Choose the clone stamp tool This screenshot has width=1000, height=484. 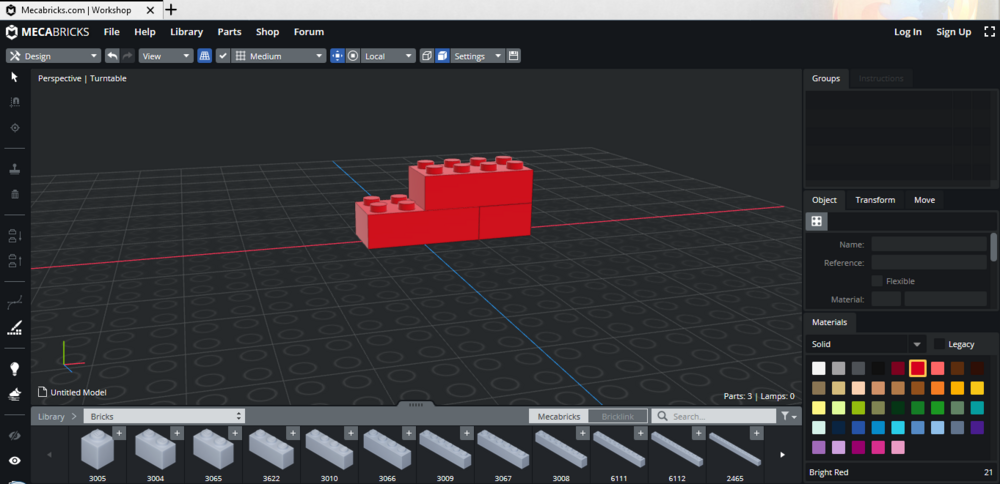click(15, 169)
